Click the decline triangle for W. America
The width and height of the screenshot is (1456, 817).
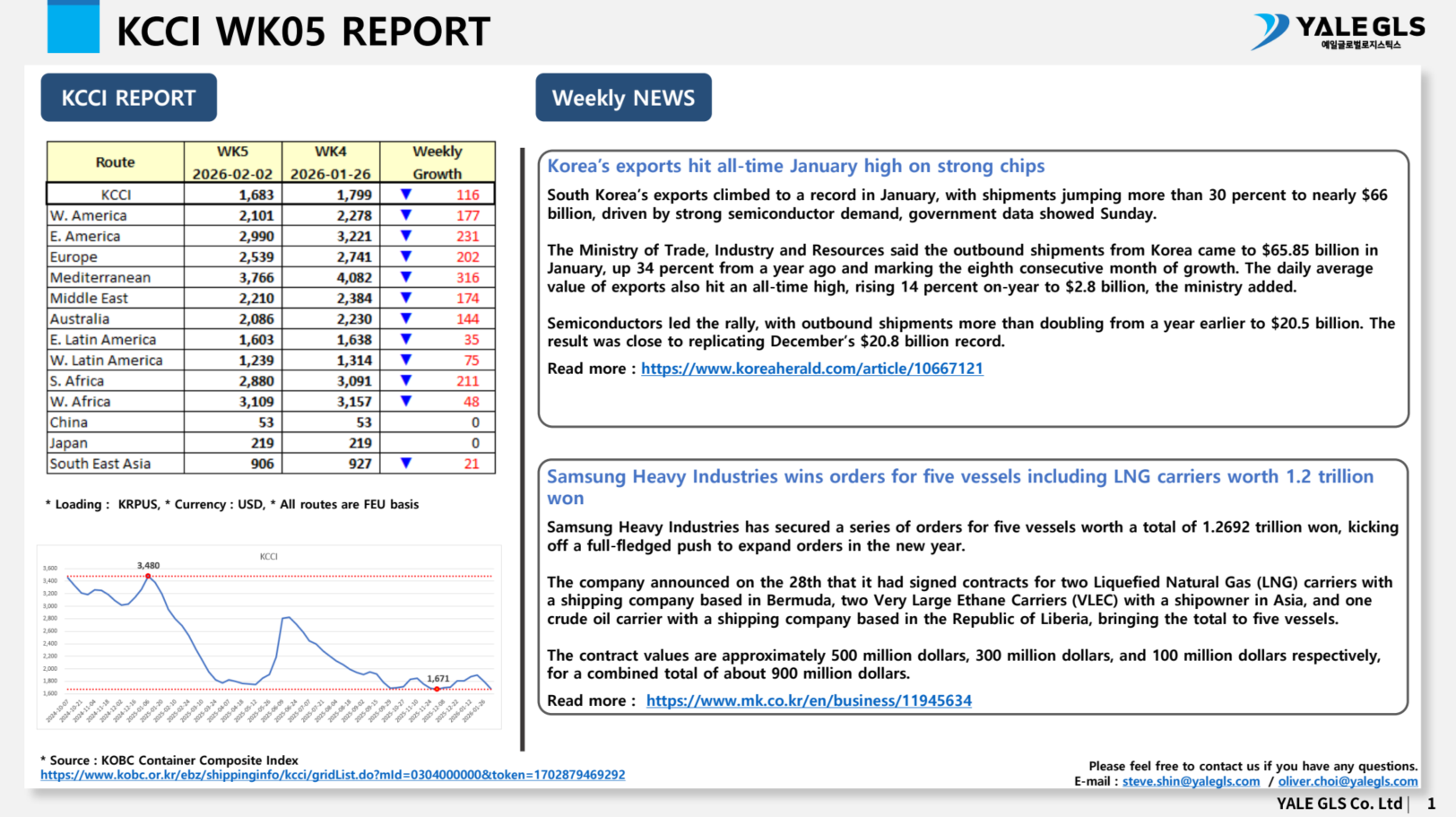click(406, 215)
